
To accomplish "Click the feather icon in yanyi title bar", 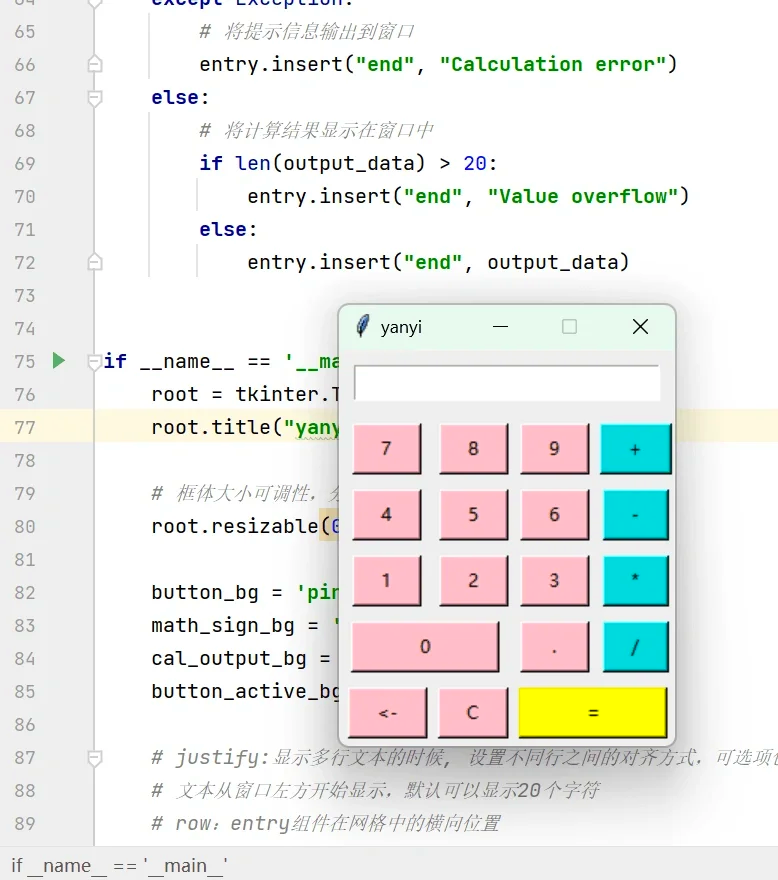I will 363,326.
